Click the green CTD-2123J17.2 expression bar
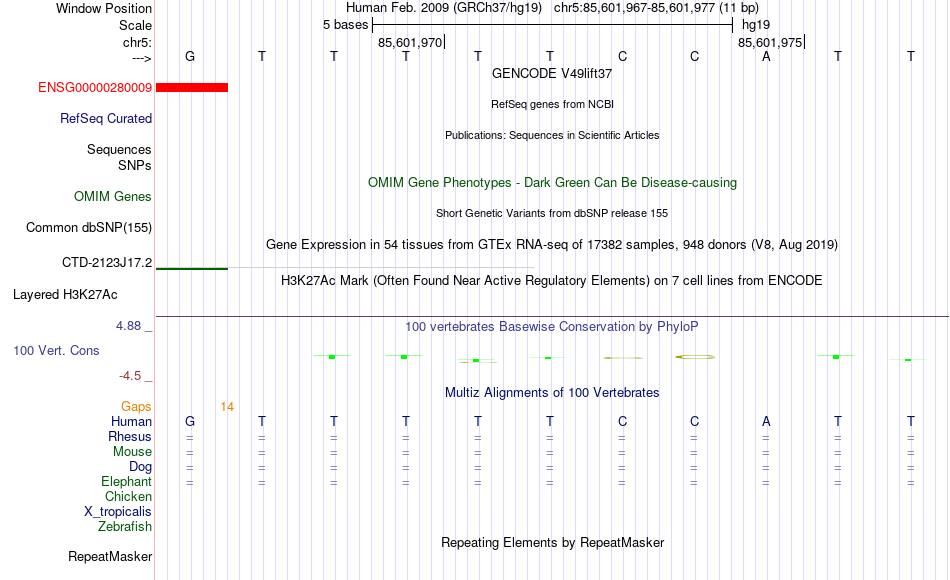This screenshot has height=580, width=950. 192,268
